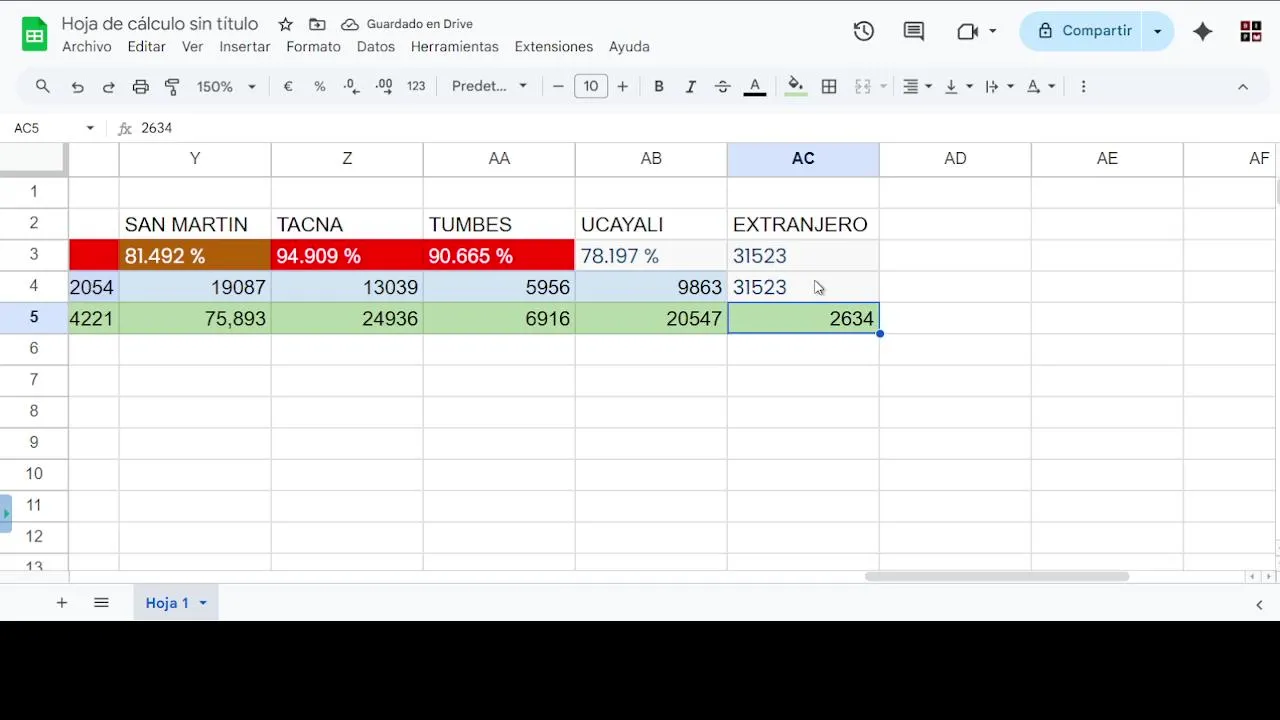Viewport: 1280px width, 720px height.
Task: Open the Google Sheets home icon
Action: point(35,34)
